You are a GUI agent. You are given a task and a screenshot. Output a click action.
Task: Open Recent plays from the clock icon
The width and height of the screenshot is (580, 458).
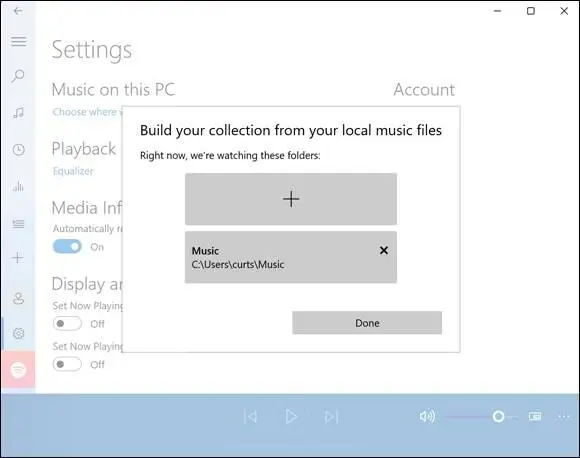(x=18, y=150)
